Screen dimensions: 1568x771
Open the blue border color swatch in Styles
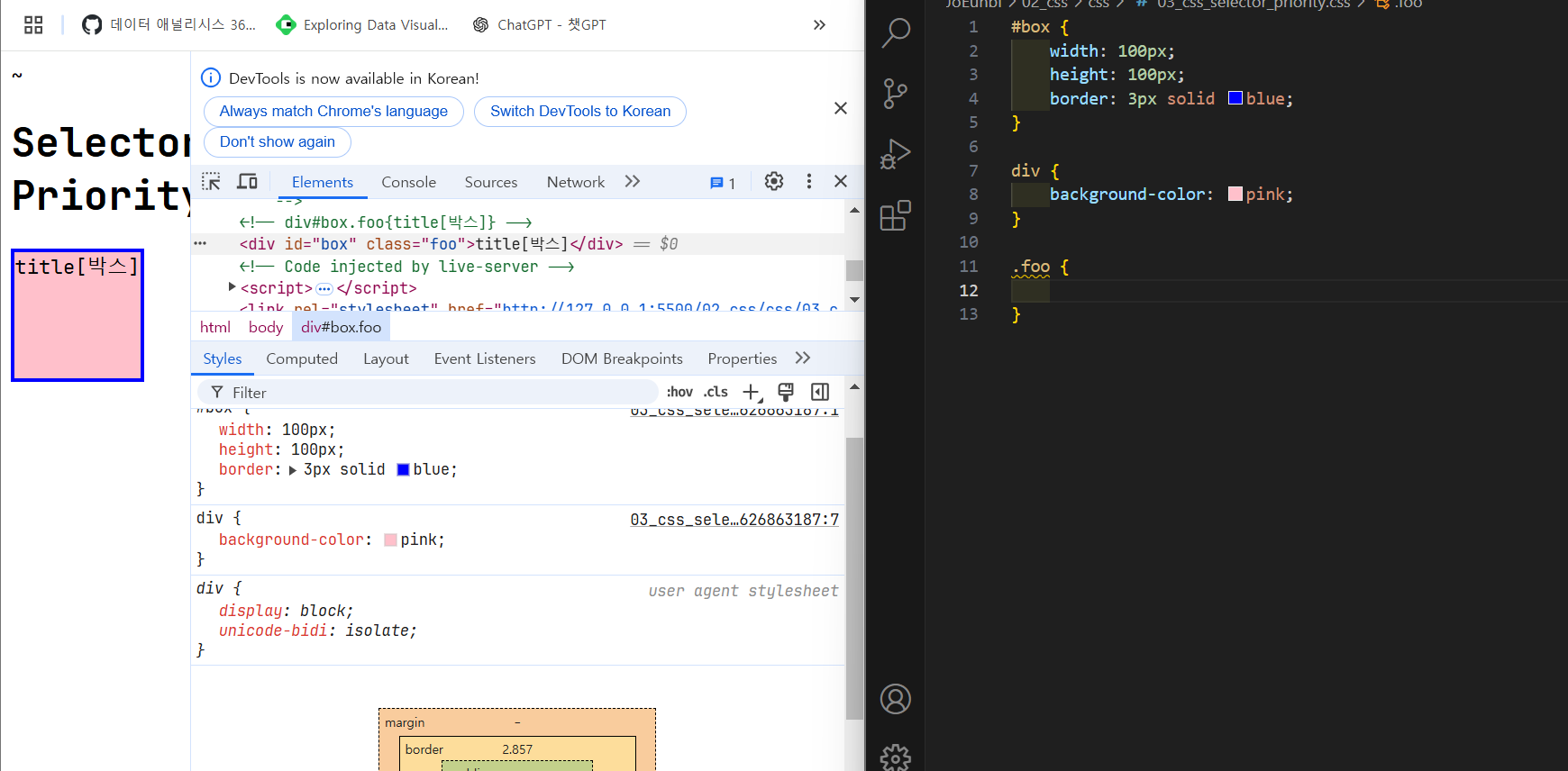click(404, 470)
